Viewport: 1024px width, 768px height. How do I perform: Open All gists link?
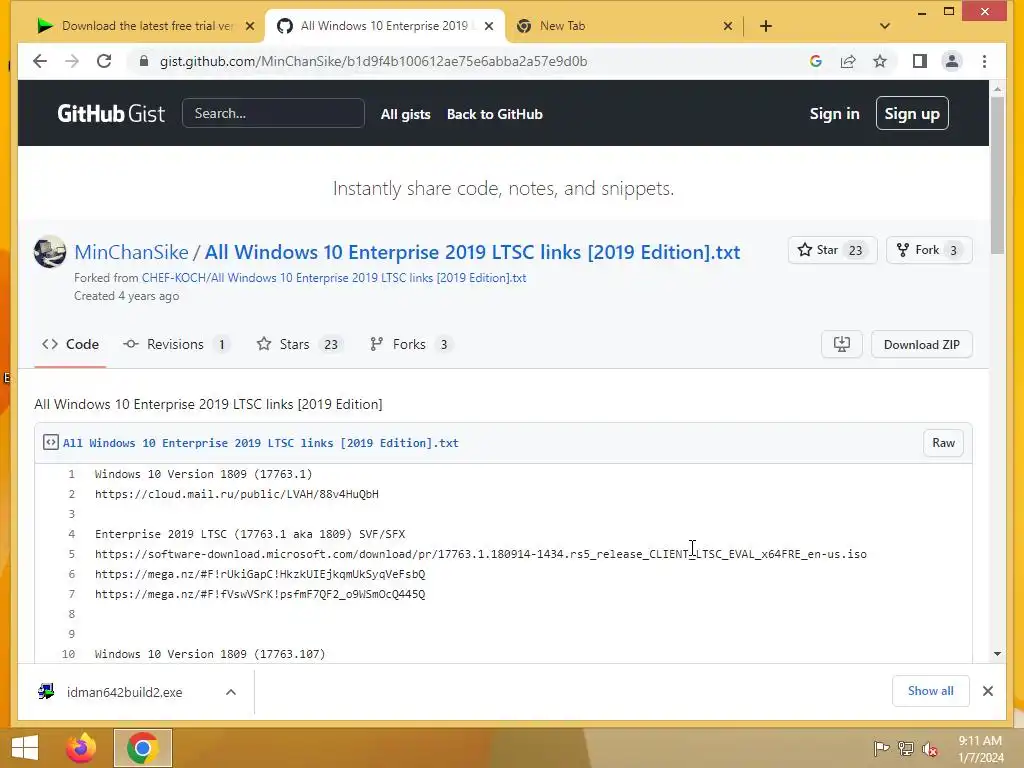[x=406, y=114]
